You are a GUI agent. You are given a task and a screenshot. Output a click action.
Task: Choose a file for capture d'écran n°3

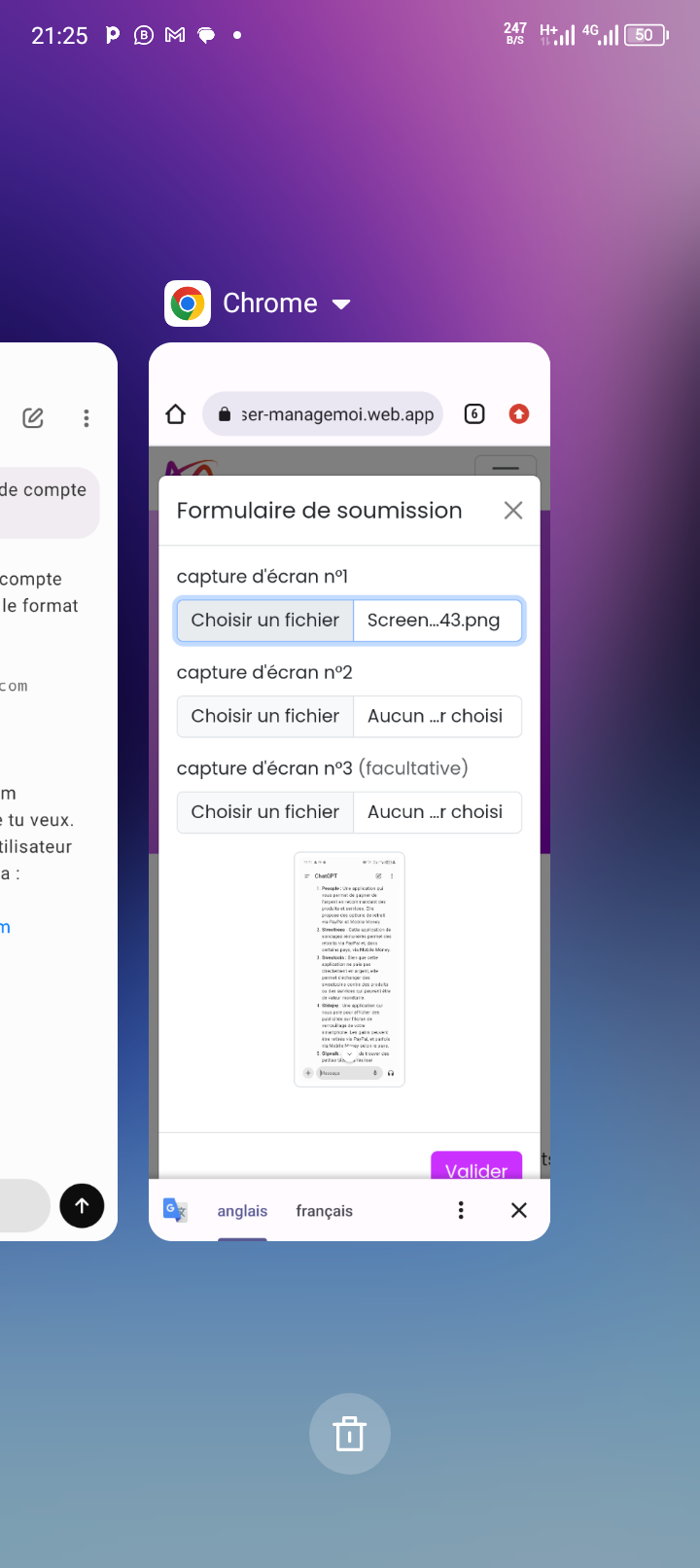click(264, 812)
